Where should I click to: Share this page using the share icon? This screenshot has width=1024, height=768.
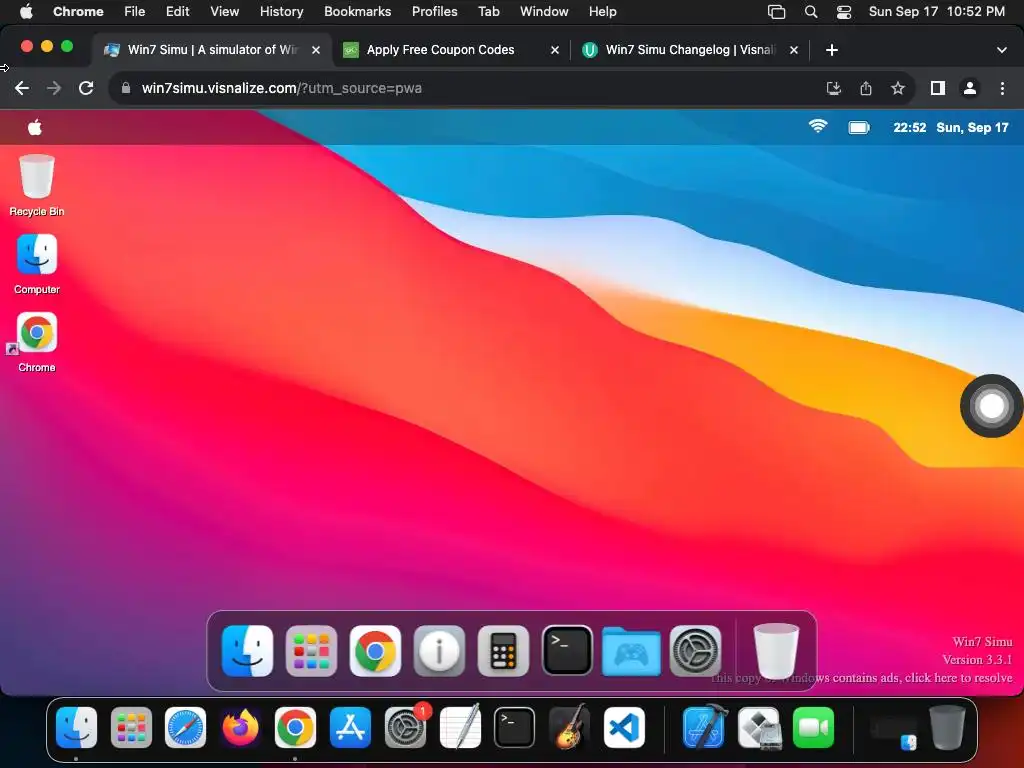coord(865,88)
